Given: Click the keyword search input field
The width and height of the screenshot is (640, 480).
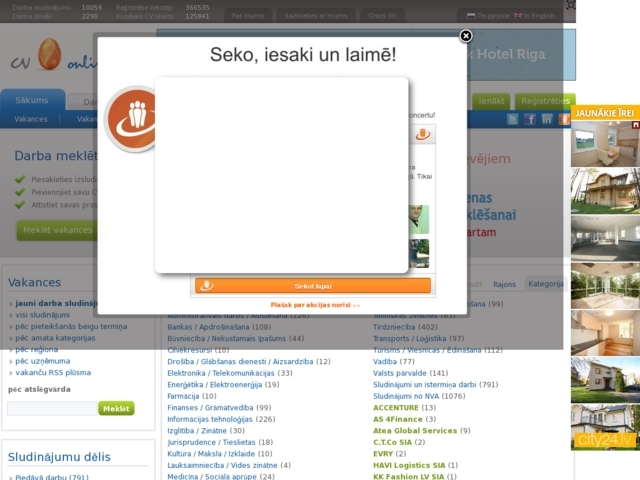Looking at the screenshot, I should (x=51, y=408).
